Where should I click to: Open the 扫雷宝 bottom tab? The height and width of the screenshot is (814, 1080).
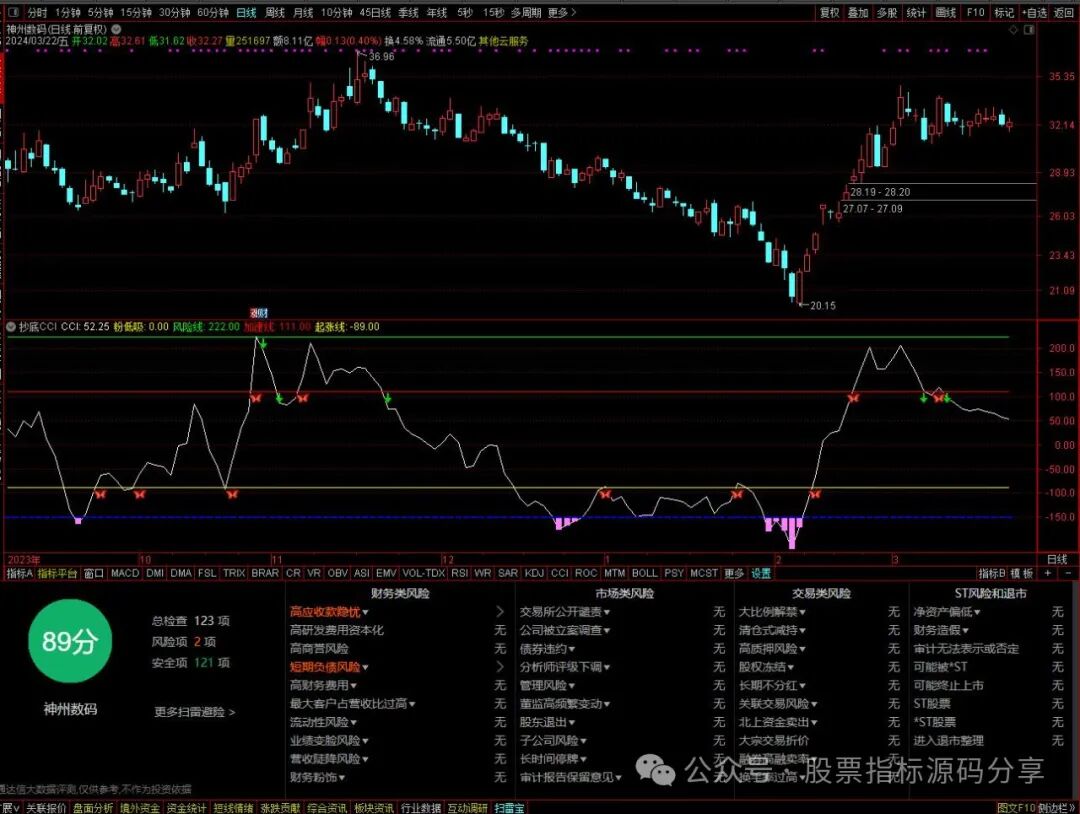point(509,808)
